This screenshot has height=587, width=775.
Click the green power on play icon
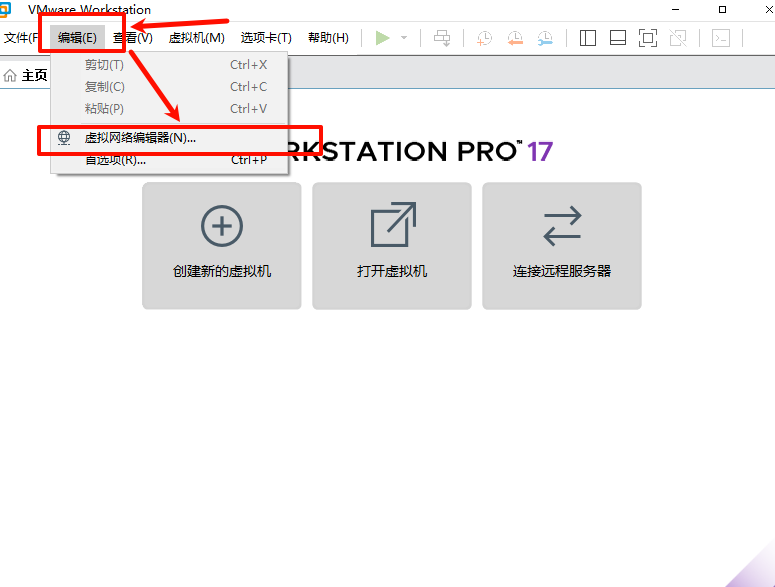point(383,38)
